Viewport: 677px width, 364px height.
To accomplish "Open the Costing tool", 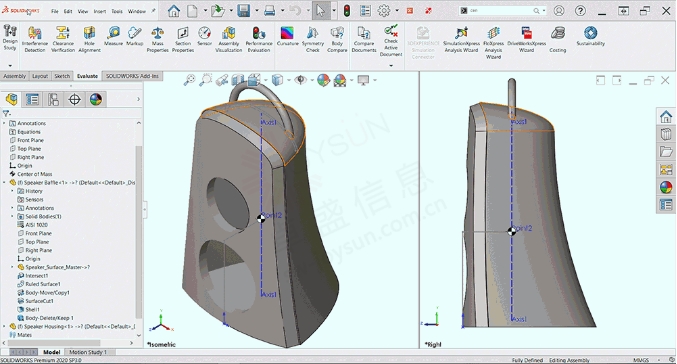I will coord(558,39).
